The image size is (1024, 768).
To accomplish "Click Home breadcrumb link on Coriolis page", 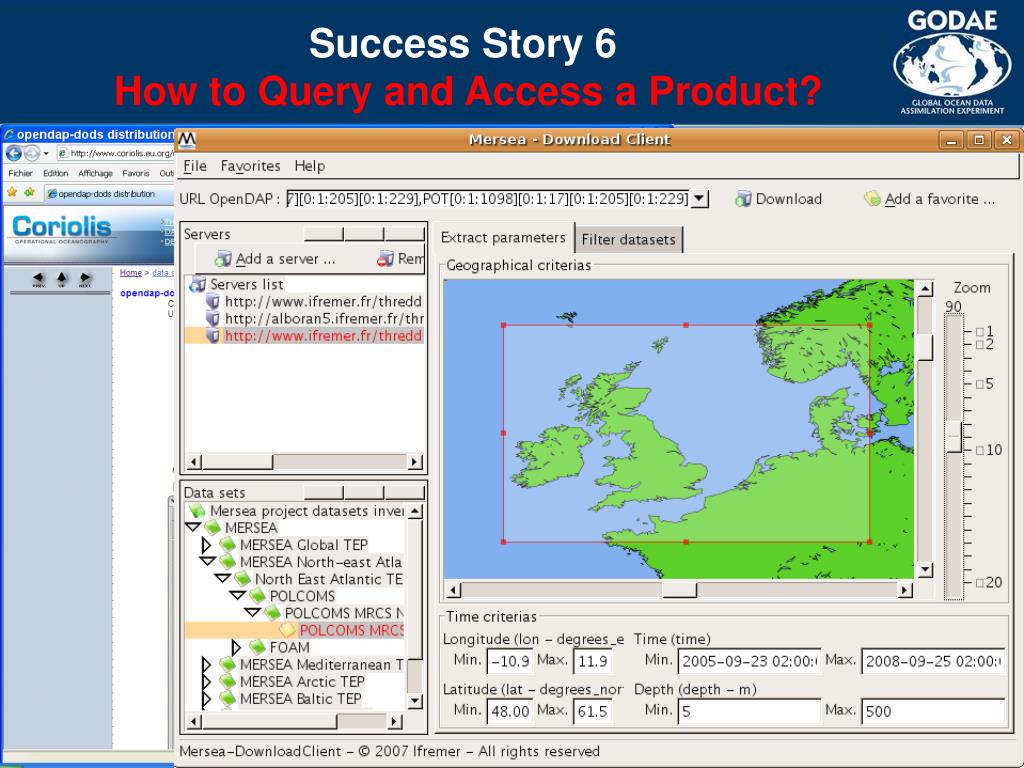I will [x=131, y=273].
